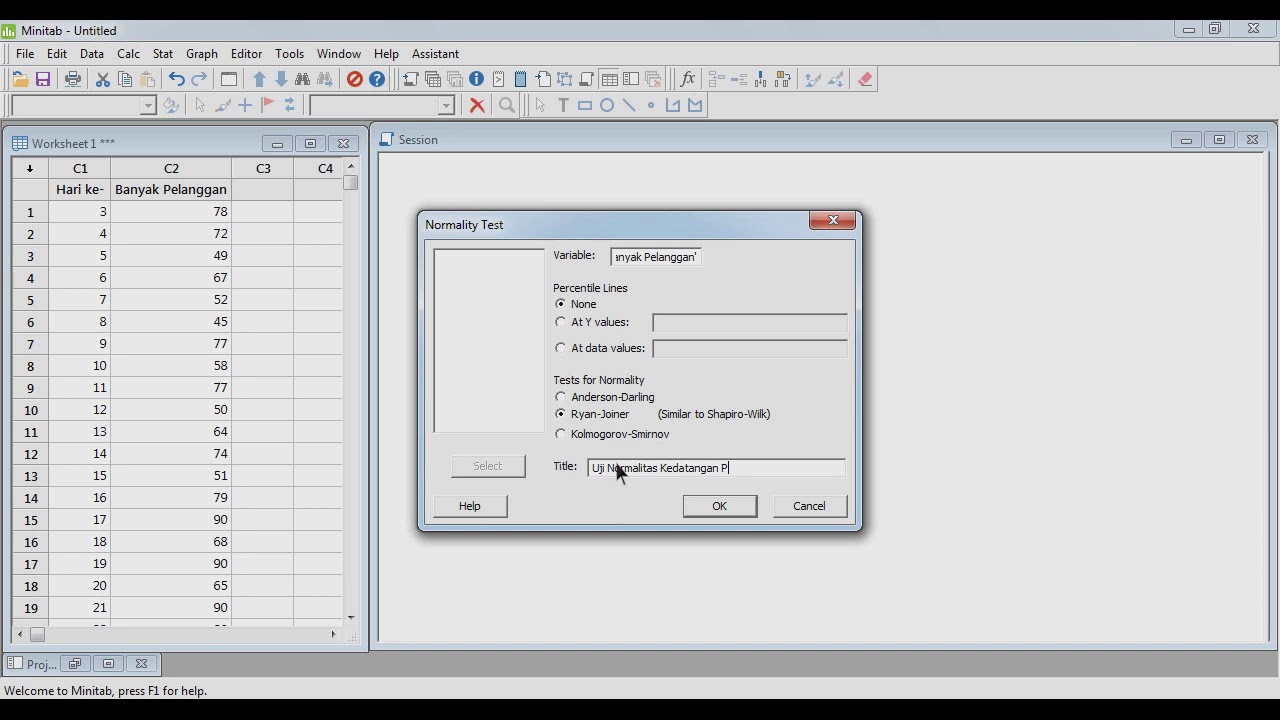
Task: Click the Undo arrow icon
Action: tap(177, 79)
